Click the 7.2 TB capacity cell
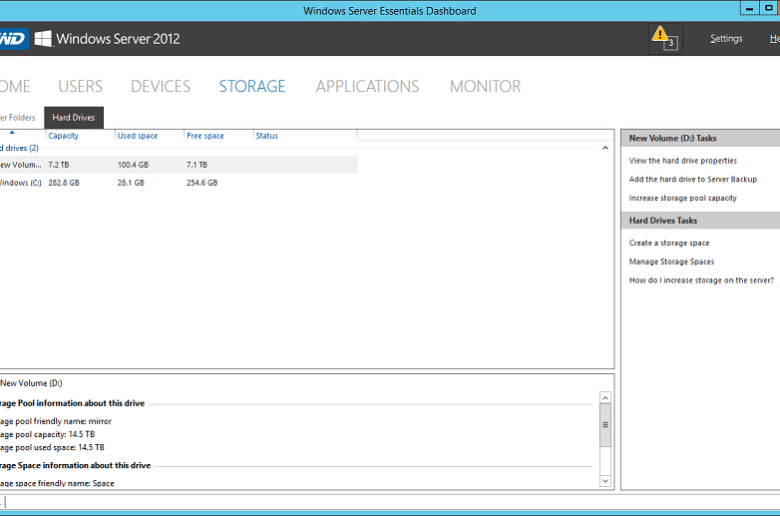This screenshot has height=516, width=780. tap(59, 164)
